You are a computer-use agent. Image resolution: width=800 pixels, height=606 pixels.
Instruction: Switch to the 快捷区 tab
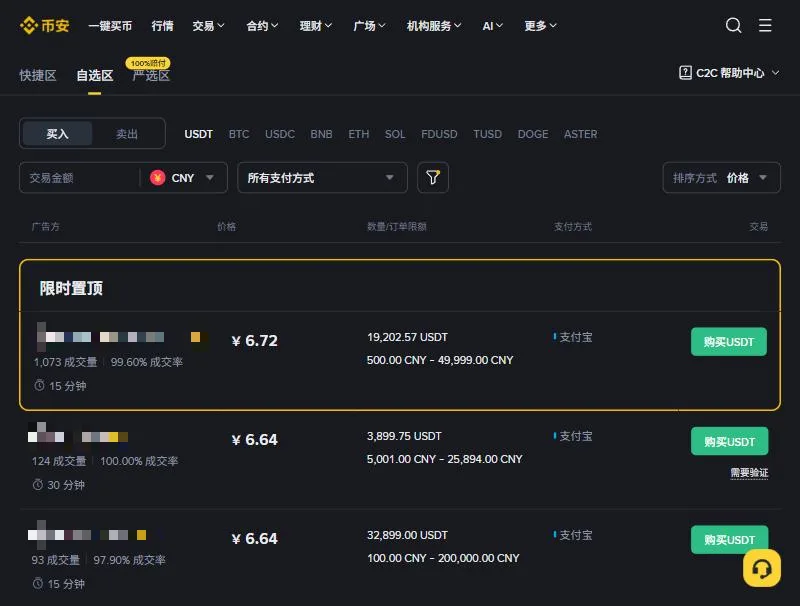[38, 75]
